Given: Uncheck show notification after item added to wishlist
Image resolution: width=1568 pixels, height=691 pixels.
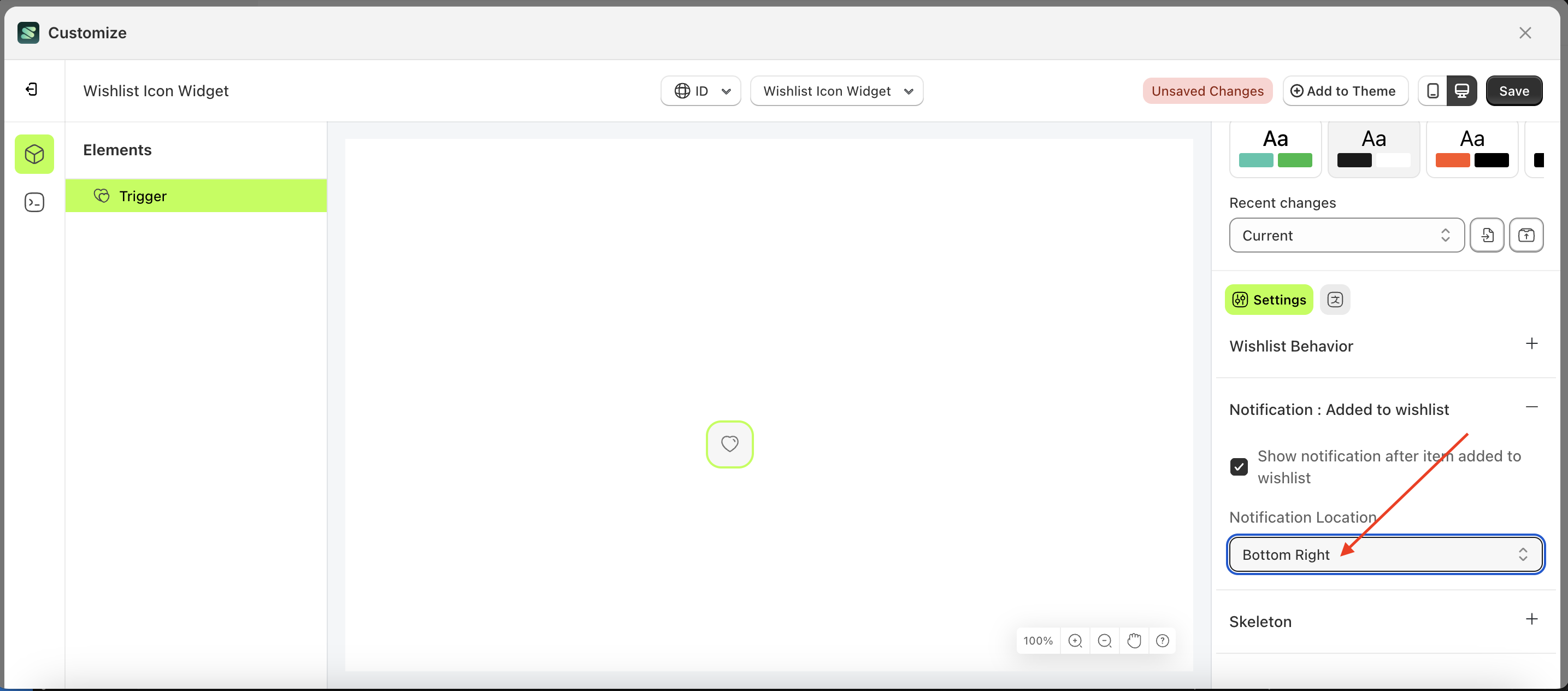Looking at the screenshot, I should coord(1239,466).
